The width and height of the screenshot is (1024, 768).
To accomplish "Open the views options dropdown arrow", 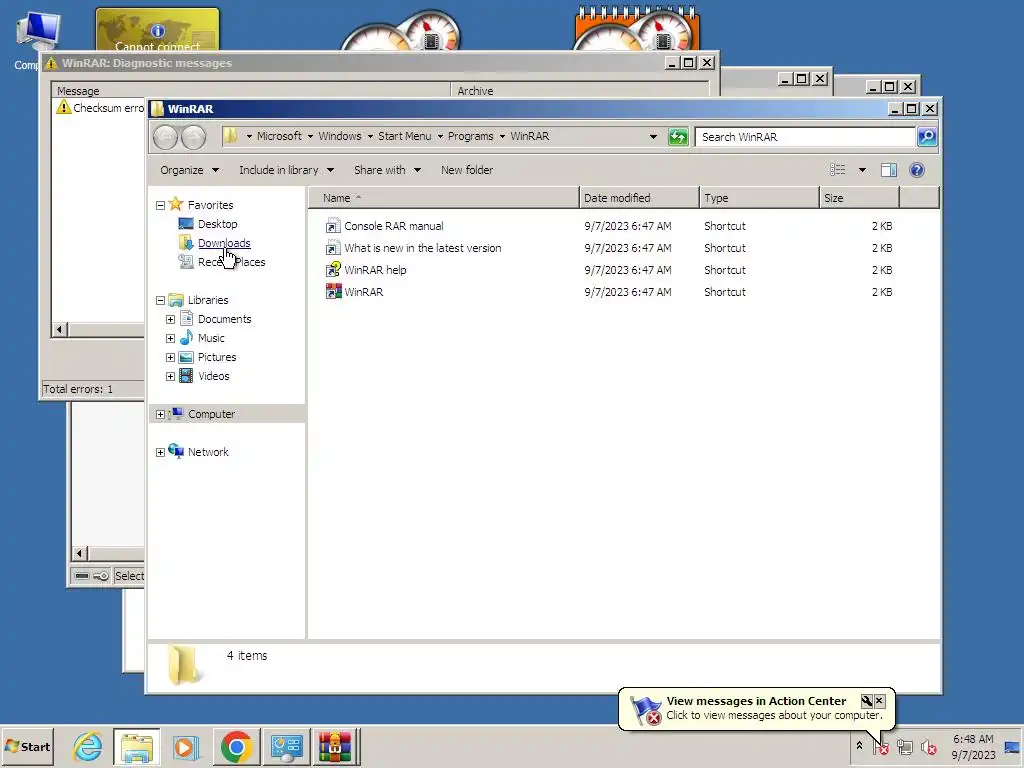I will pos(862,170).
